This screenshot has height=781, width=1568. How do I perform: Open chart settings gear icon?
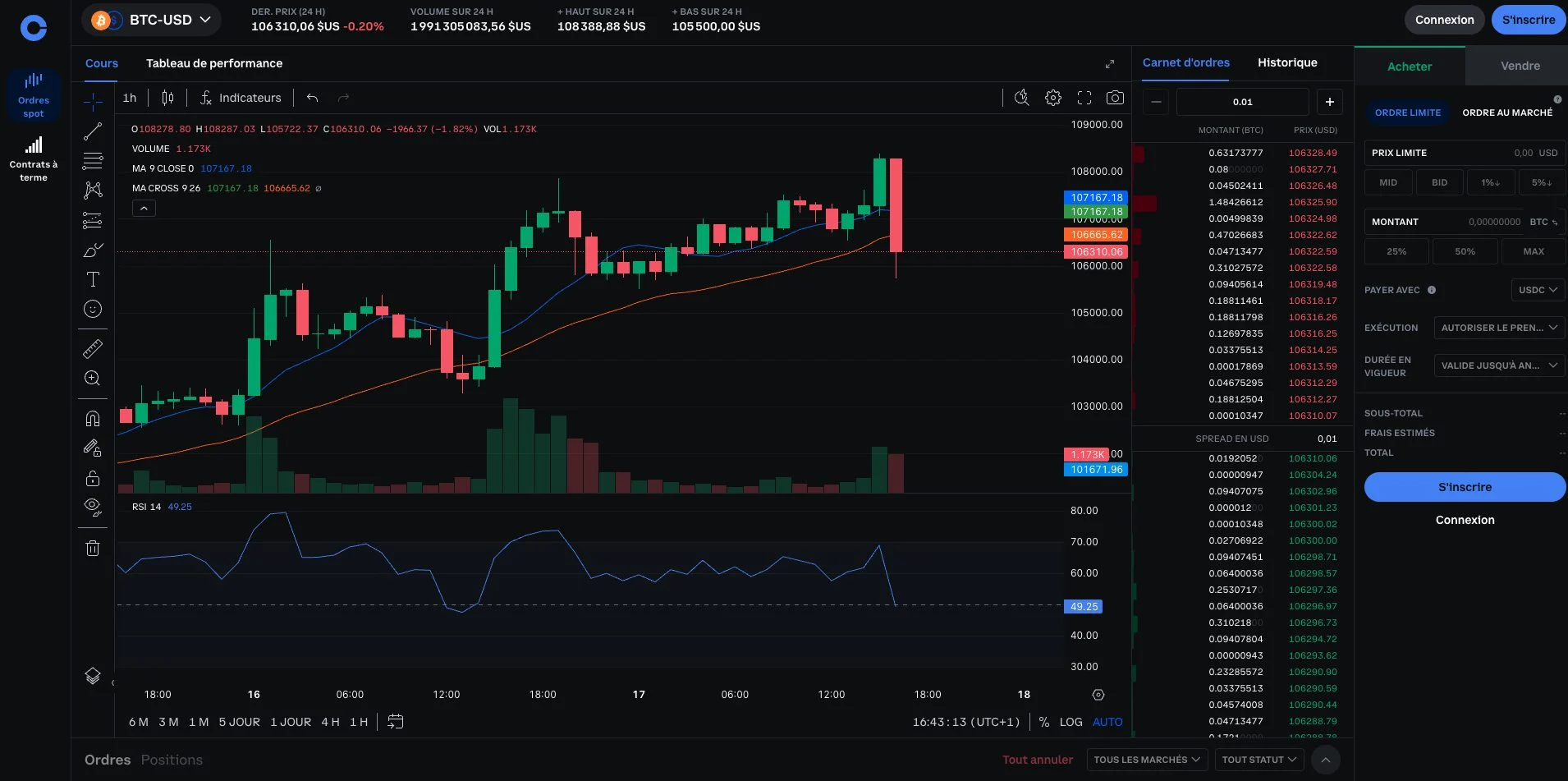[x=1053, y=98]
